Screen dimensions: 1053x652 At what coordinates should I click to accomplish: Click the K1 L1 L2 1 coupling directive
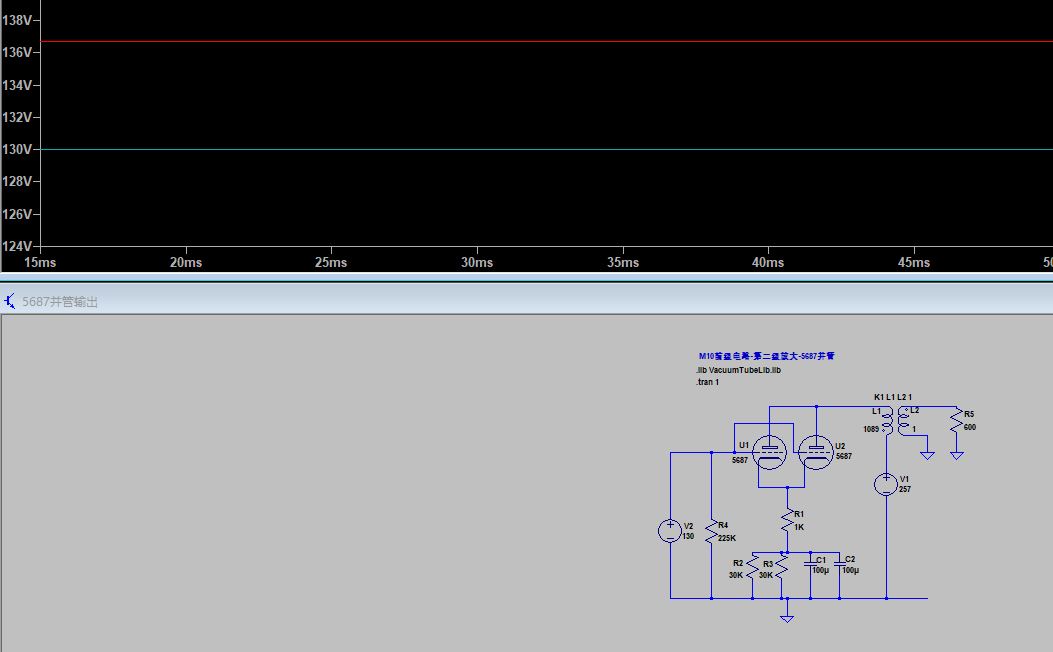(x=893, y=397)
